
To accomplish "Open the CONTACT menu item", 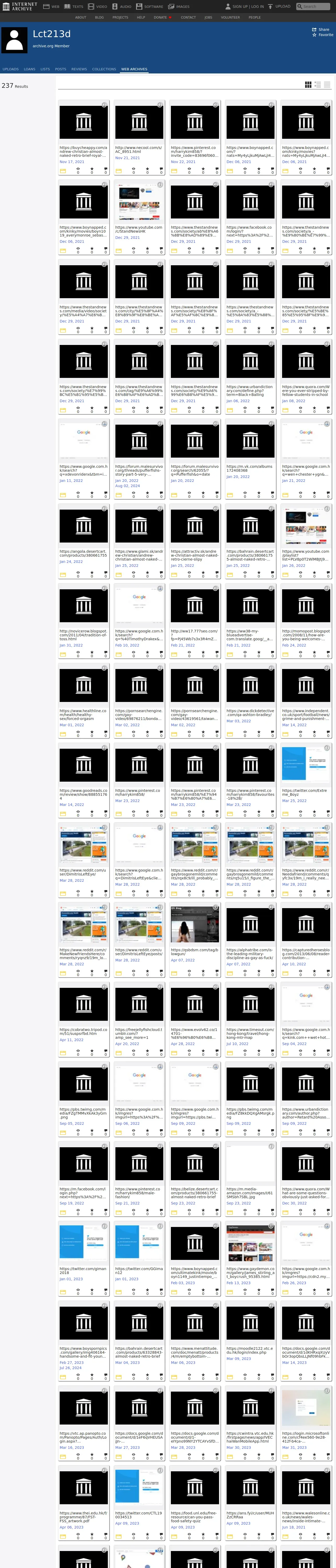I will pyautogui.click(x=188, y=18).
